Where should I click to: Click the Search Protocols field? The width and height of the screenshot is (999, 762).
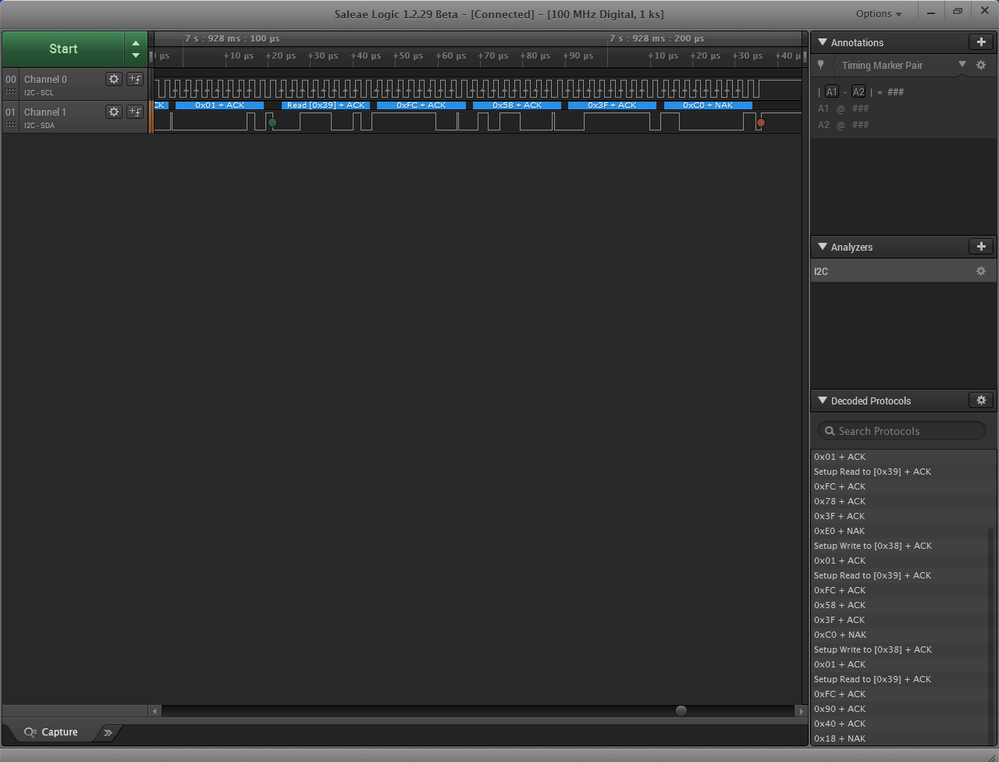(901, 431)
